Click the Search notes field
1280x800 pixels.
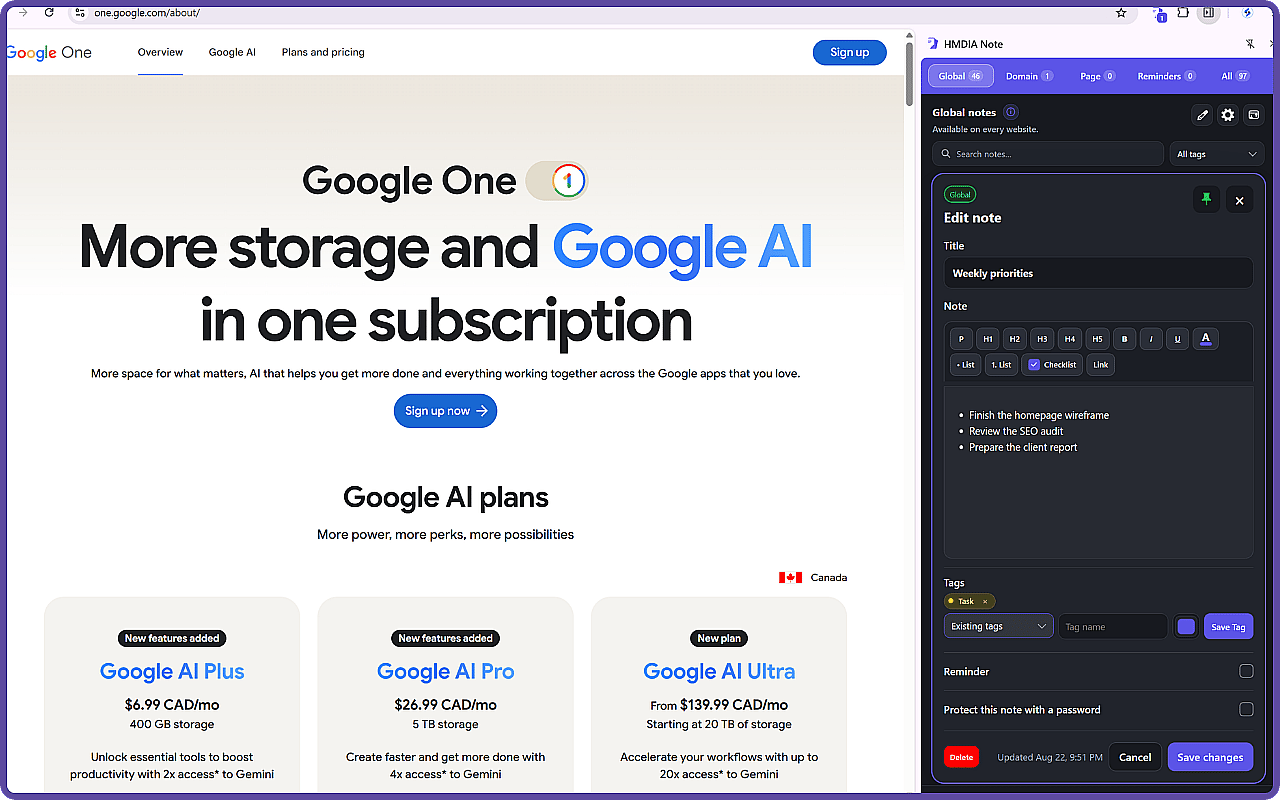point(1049,154)
